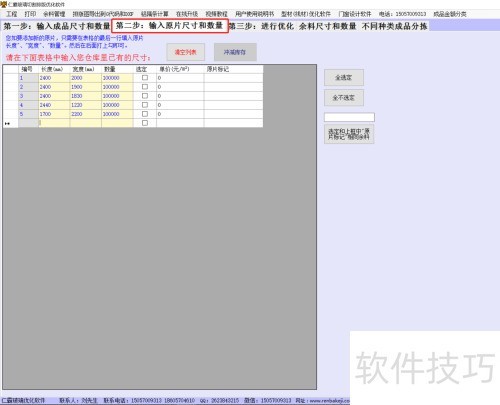Open the 余料尺寸和数量 tab
500x405 pixels.
pyautogui.click(x=327, y=26)
